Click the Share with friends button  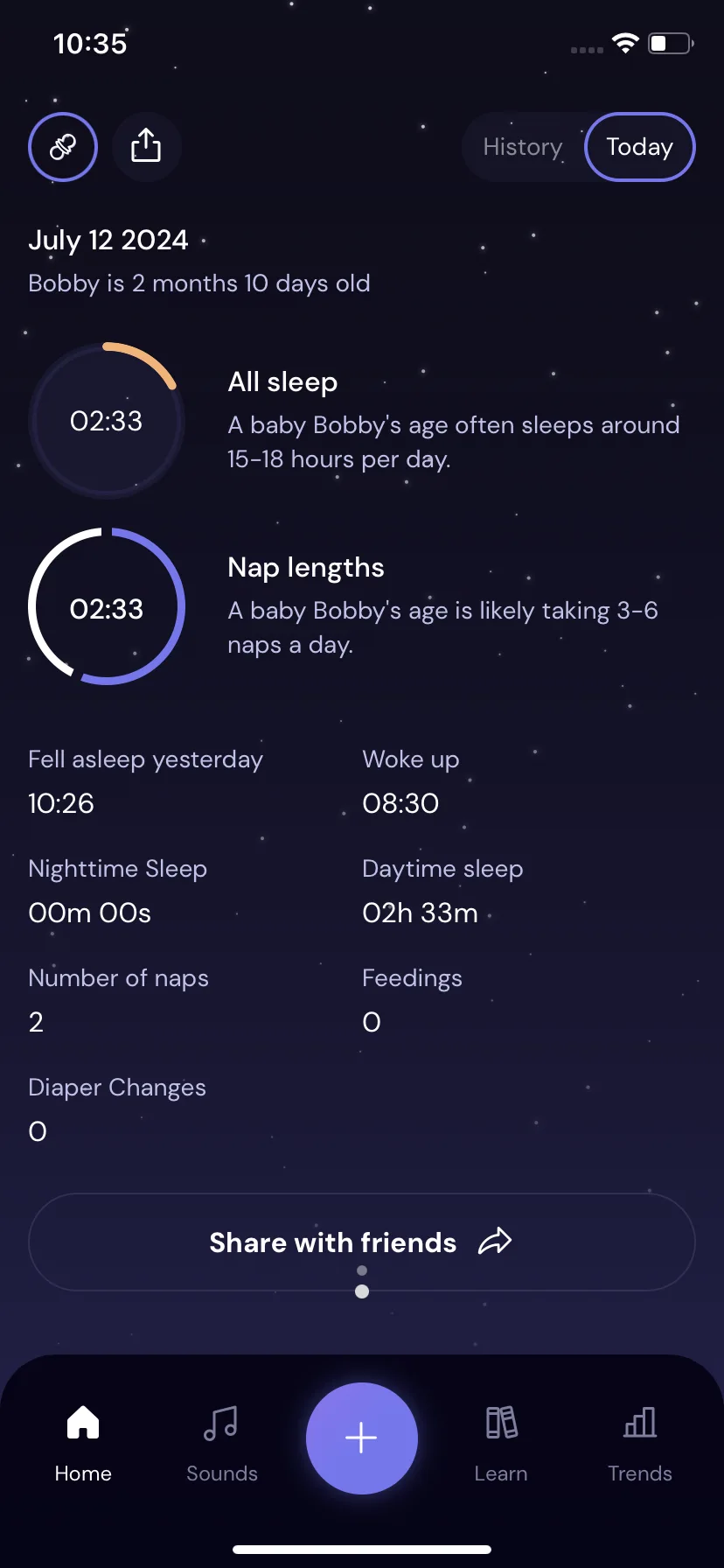coord(362,1242)
